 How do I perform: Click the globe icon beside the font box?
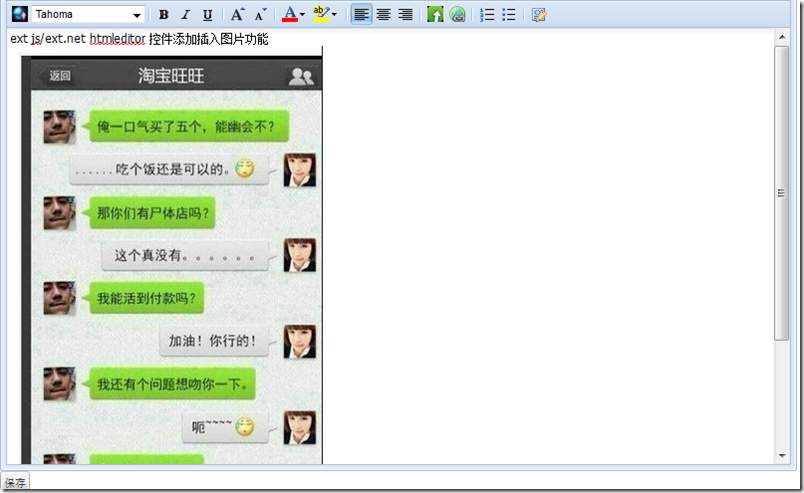pyautogui.click(x=19, y=14)
